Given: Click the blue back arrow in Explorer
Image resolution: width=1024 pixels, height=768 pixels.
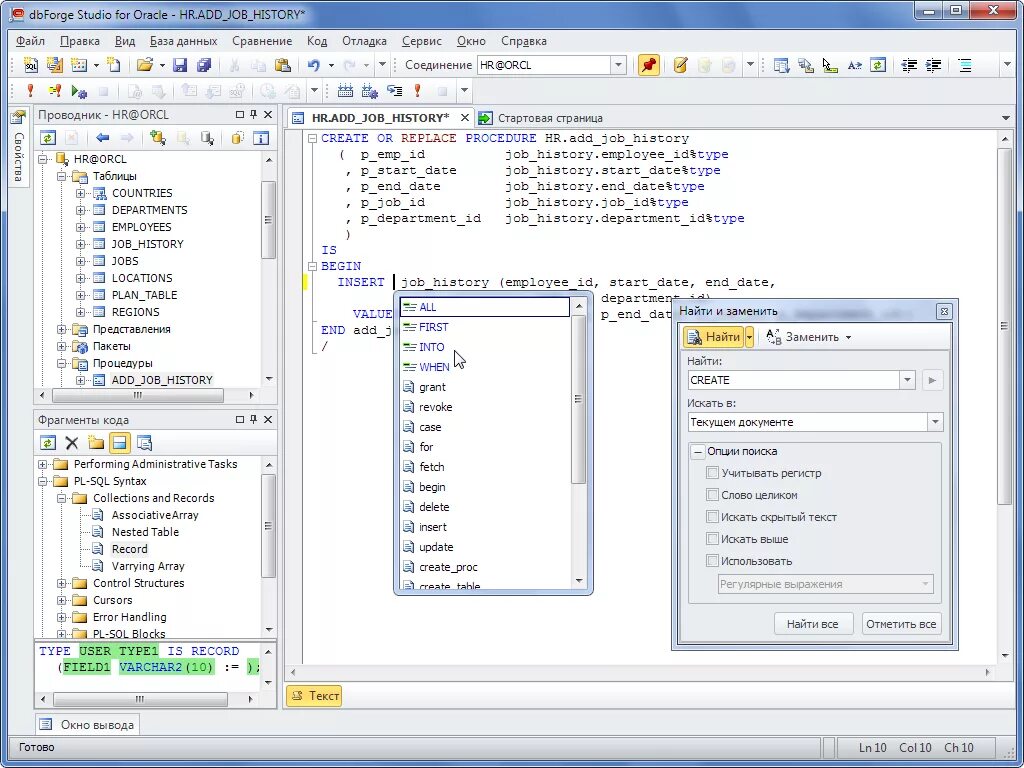Looking at the screenshot, I should pyautogui.click(x=103, y=138).
